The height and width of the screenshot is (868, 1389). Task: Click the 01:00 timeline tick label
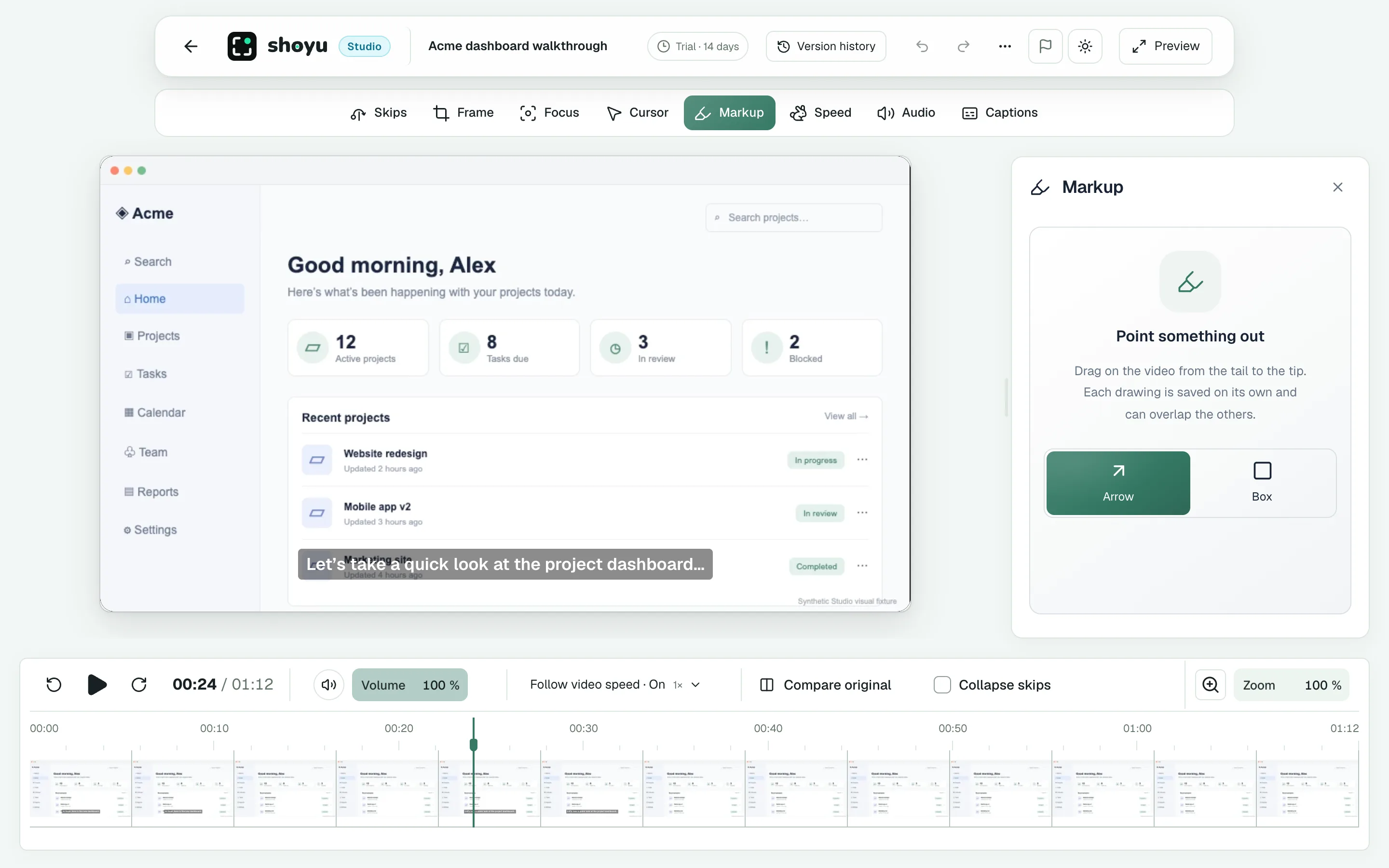pos(1137,729)
